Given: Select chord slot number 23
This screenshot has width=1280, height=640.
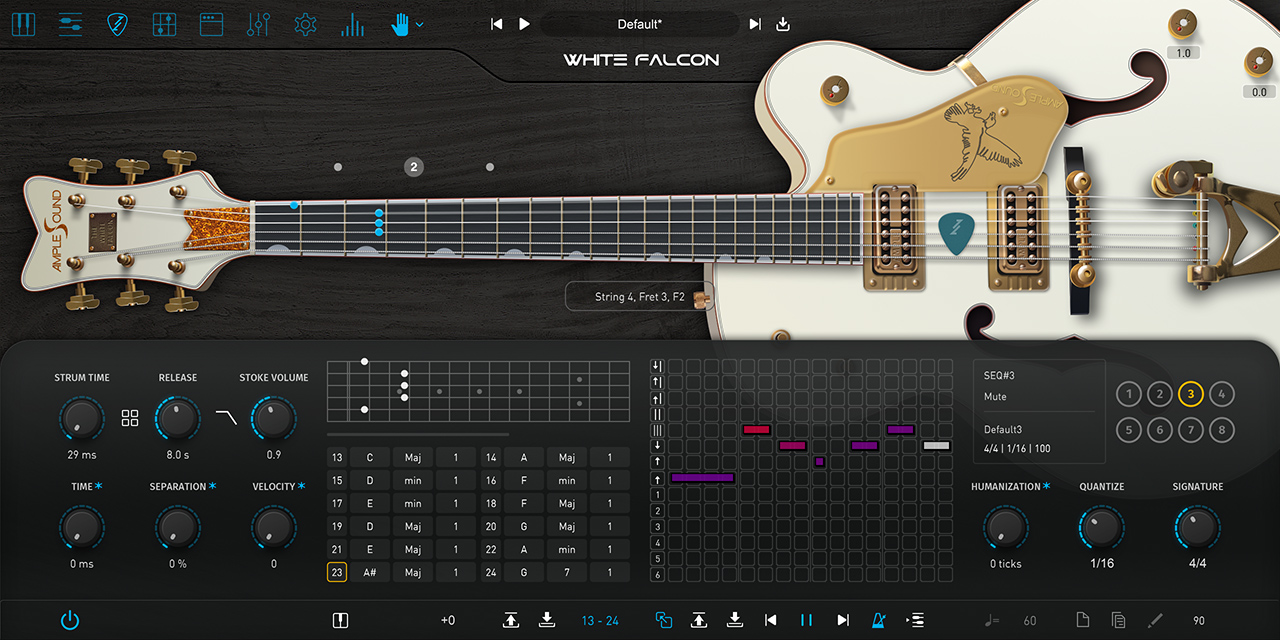Looking at the screenshot, I should point(337,573).
